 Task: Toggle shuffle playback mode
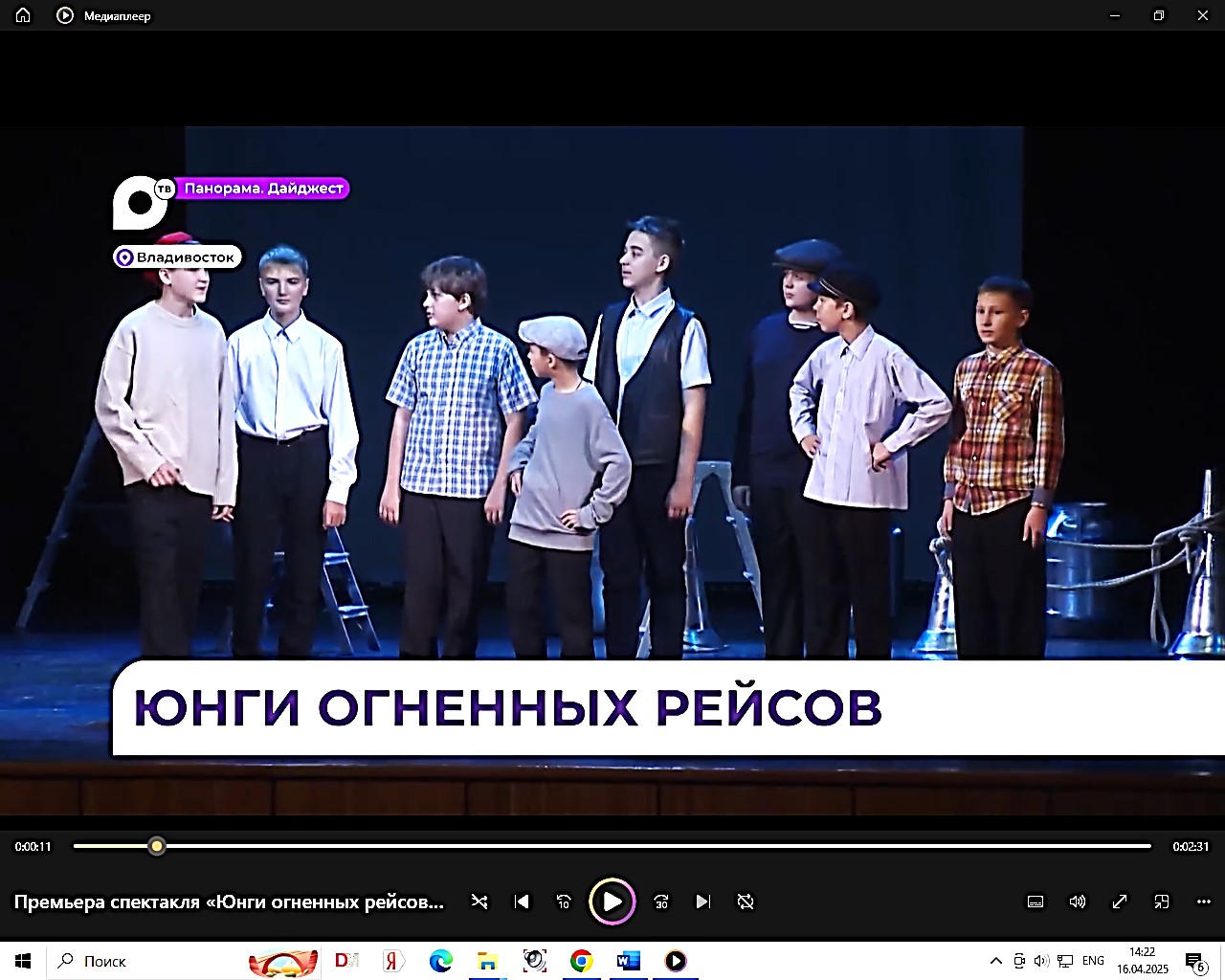click(x=479, y=902)
